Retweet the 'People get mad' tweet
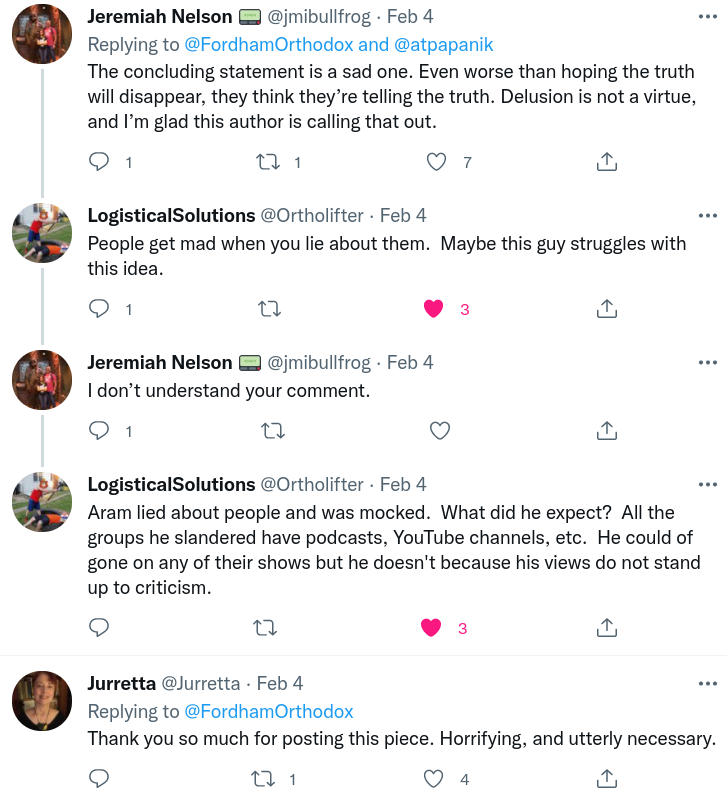The height and width of the screenshot is (795, 727). 270,309
